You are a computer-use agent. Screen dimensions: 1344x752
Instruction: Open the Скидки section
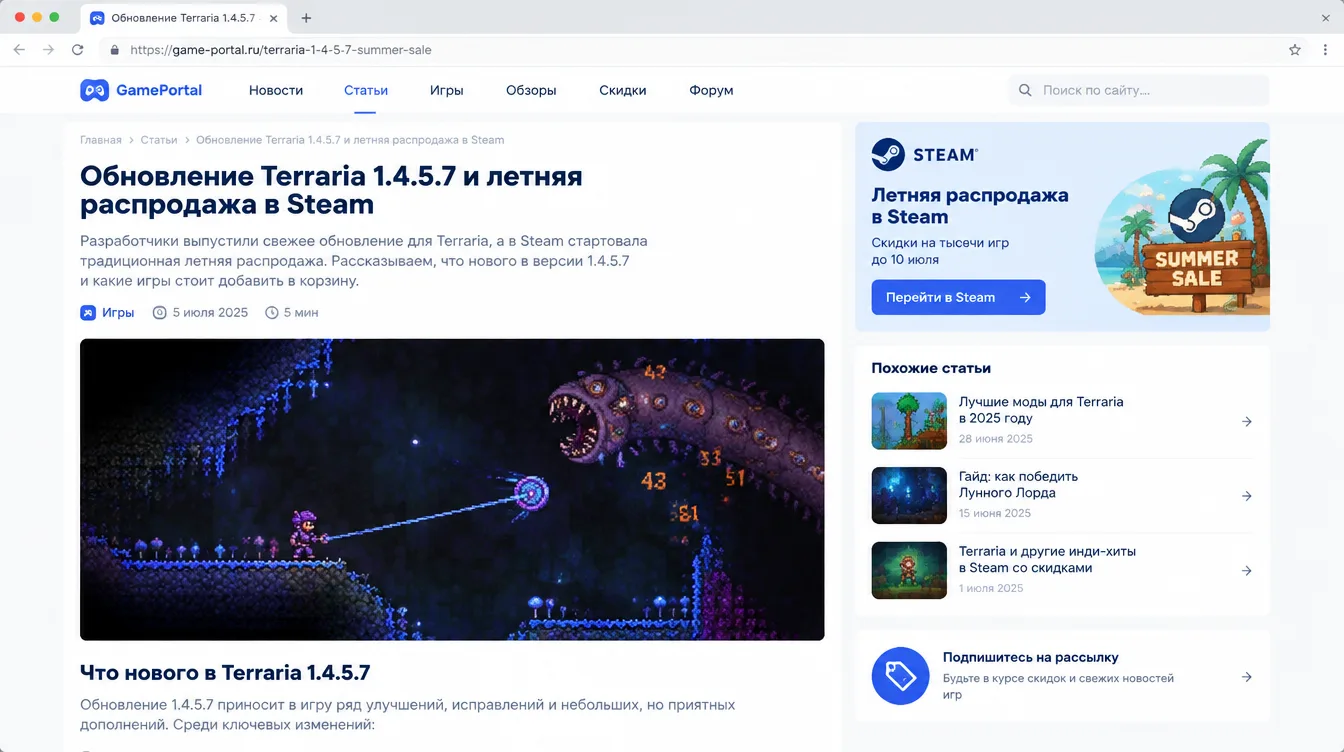(623, 90)
